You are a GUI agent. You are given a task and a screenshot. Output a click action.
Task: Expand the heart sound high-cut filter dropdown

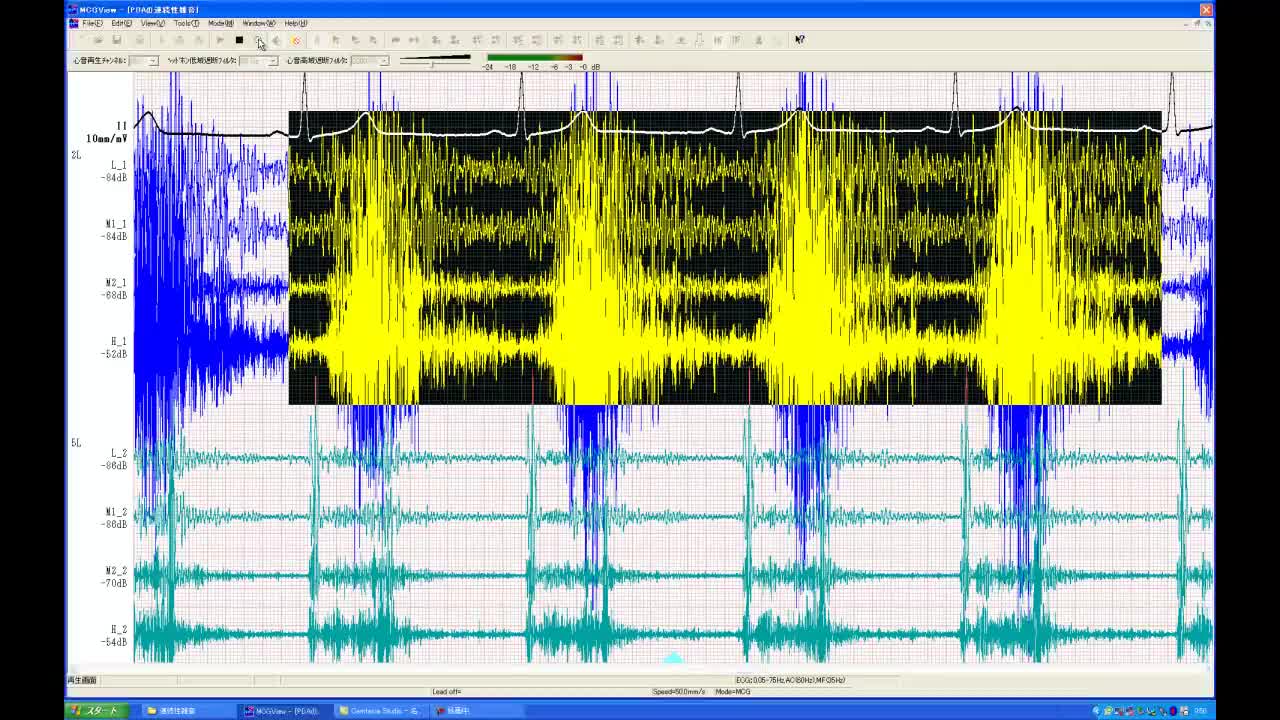click(x=383, y=61)
